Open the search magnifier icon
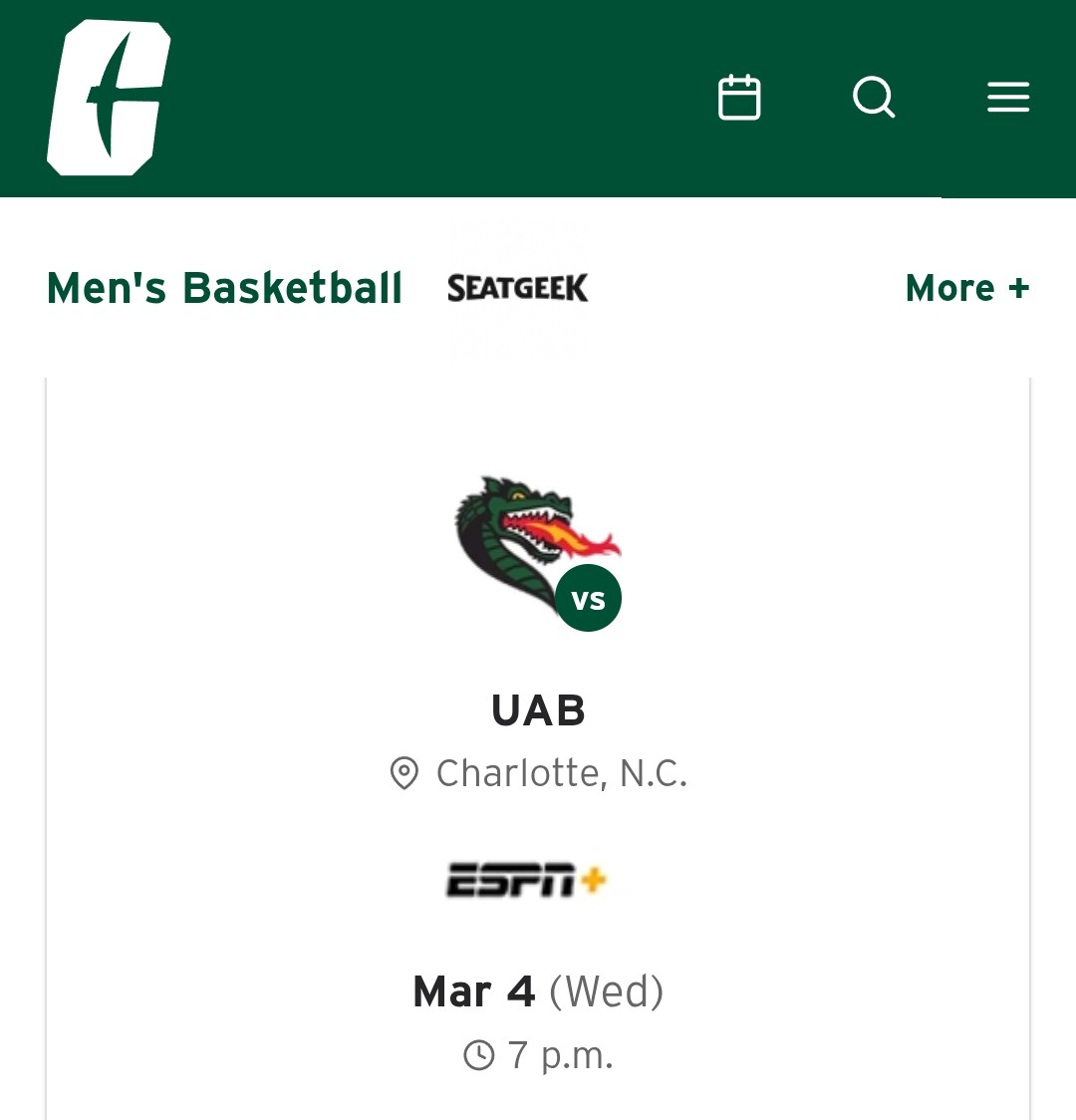This screenshot has height=1120, width=1076. pyautogui.click(x=874, y=98)
